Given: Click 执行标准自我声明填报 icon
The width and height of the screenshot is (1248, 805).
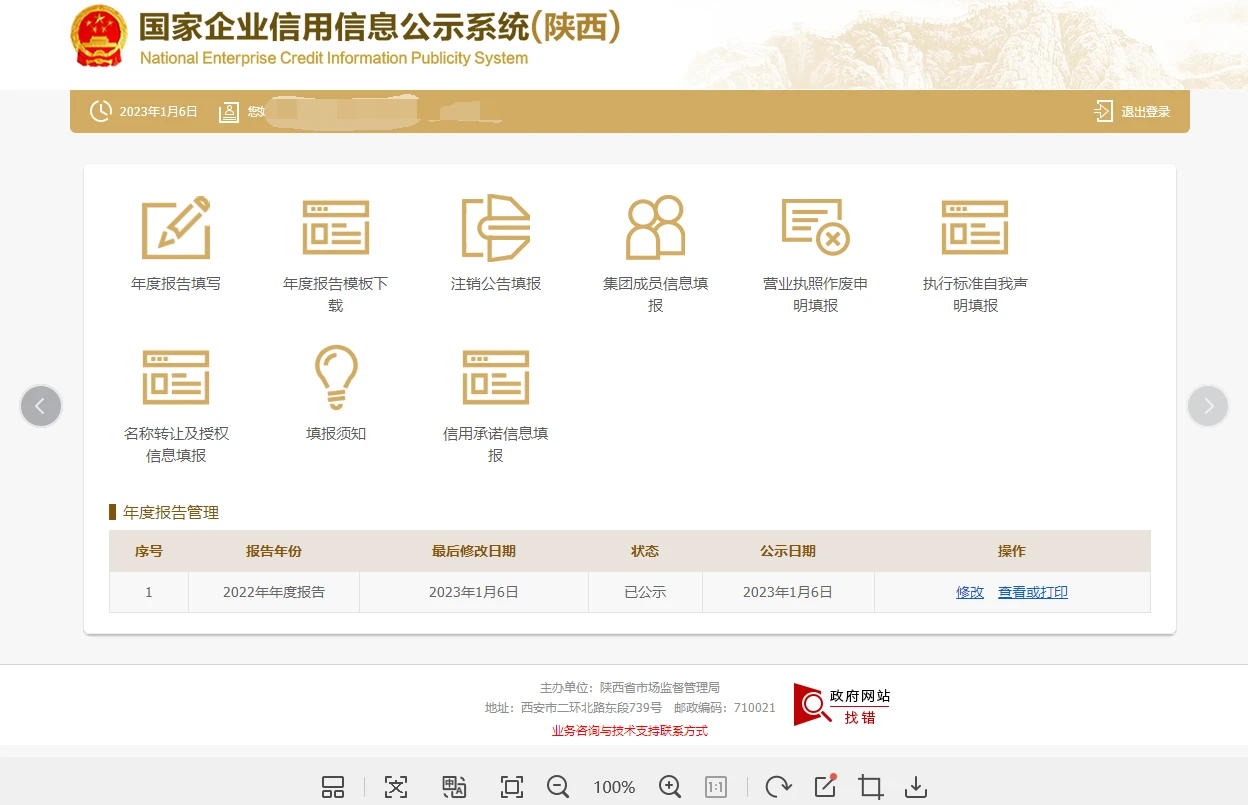Looking at the screenshot, I should (975, 228).
